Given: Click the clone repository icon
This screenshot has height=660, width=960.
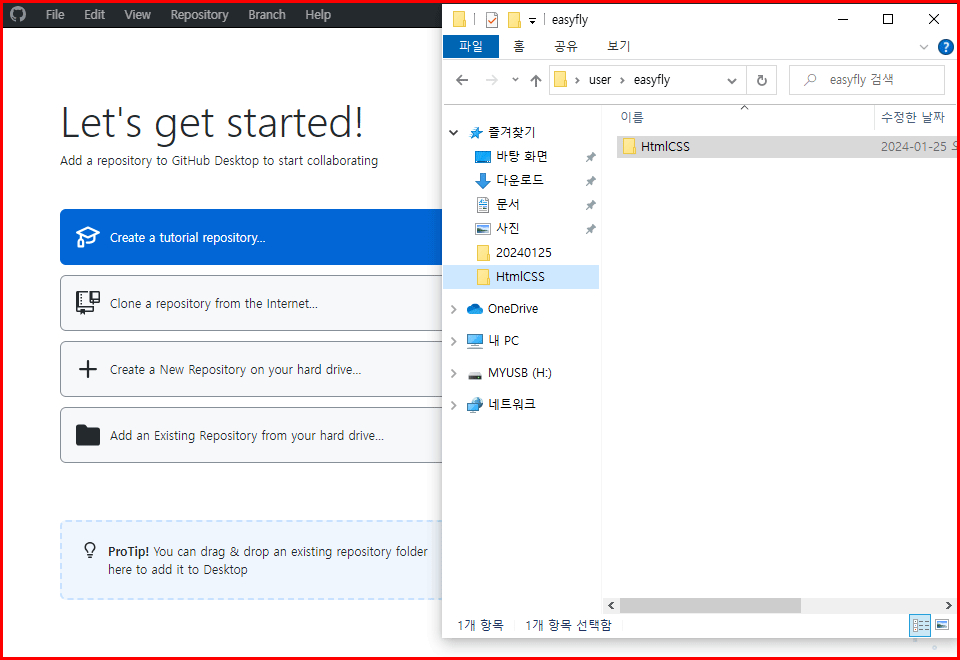Looking at the screenshot, I should (88, 302).
